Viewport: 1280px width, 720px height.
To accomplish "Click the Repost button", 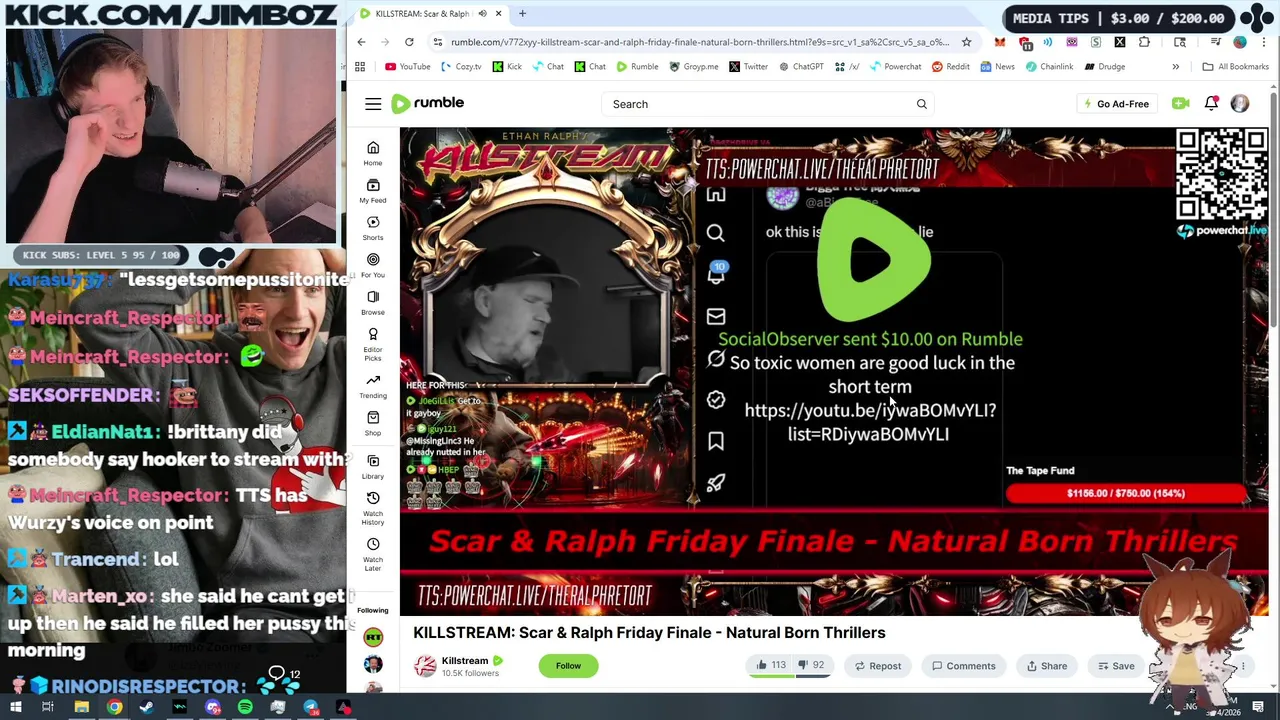I will [878, 666].
